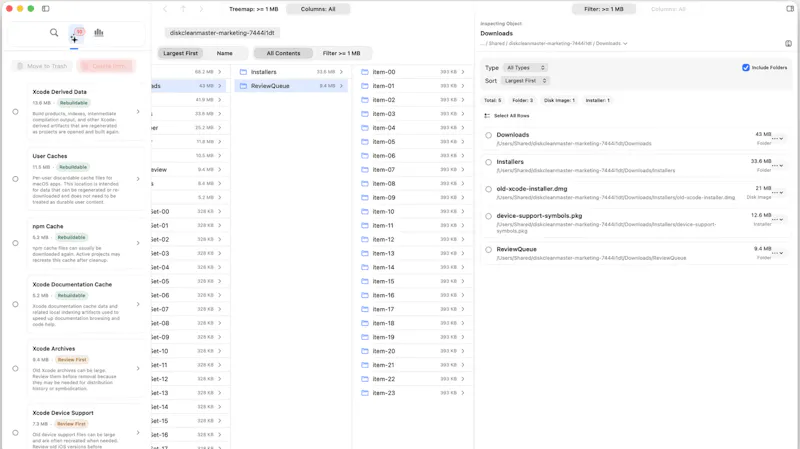Image resolution: width=800 pixels, height=449 pixels.
Task: Select the Xcode Derived Data radio
Action: (15, 112)
